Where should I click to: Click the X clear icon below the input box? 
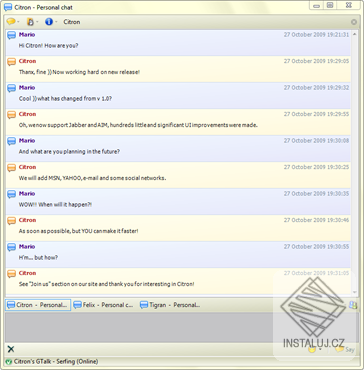tap(11, 349)
